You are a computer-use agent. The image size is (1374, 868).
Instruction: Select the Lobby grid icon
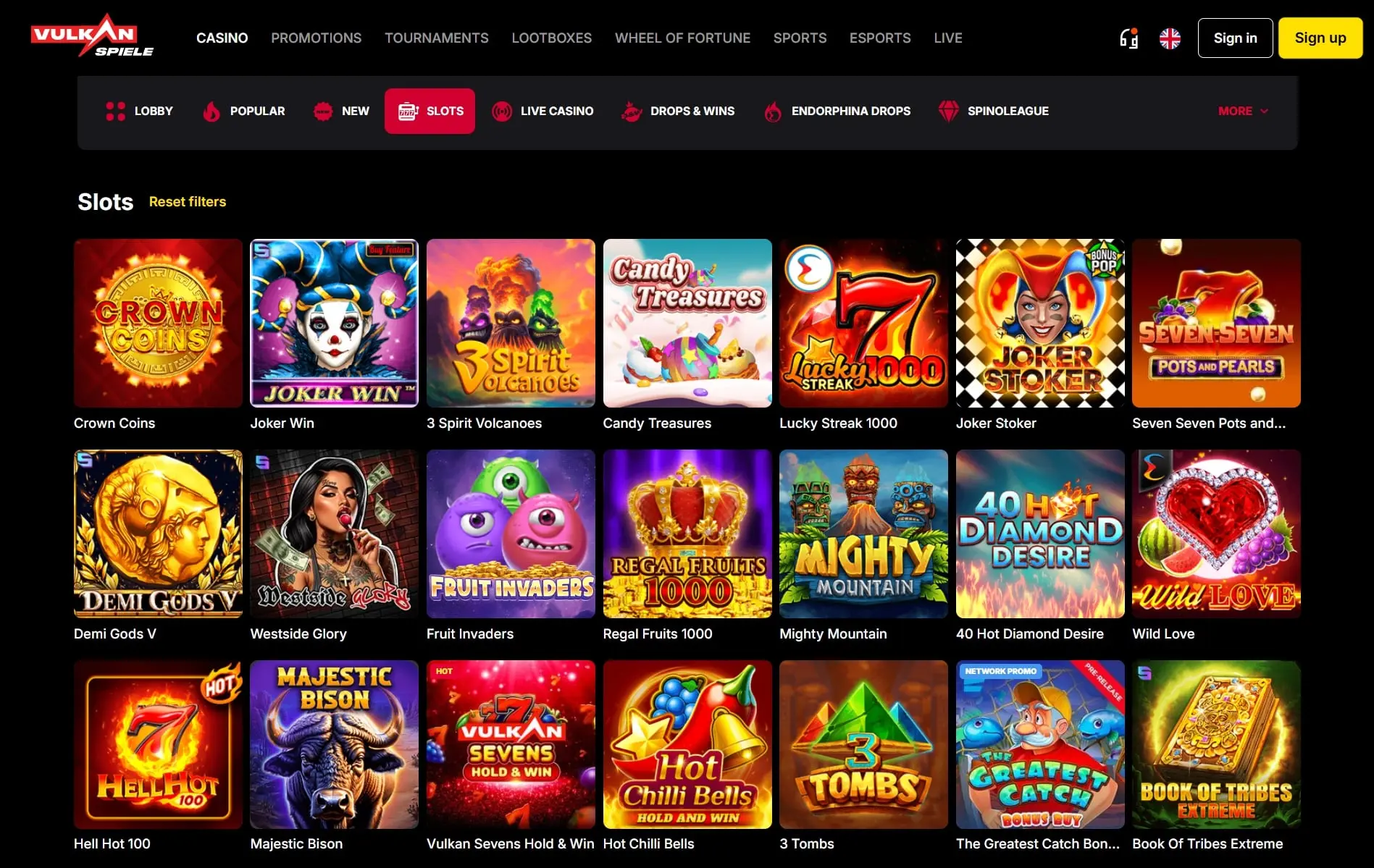pyautogui.click(x=115, y=111)
